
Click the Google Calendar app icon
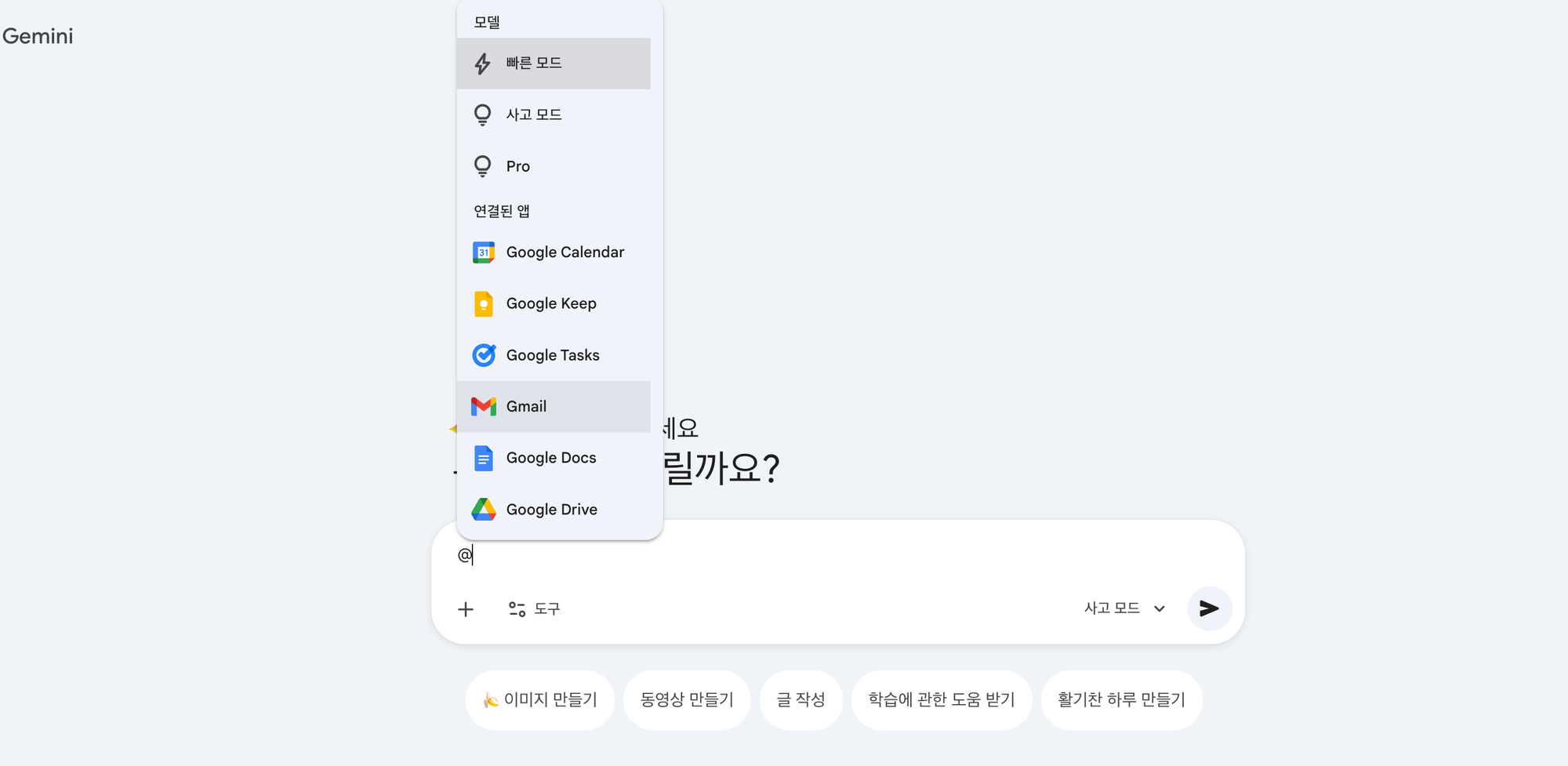pos(484,252)
